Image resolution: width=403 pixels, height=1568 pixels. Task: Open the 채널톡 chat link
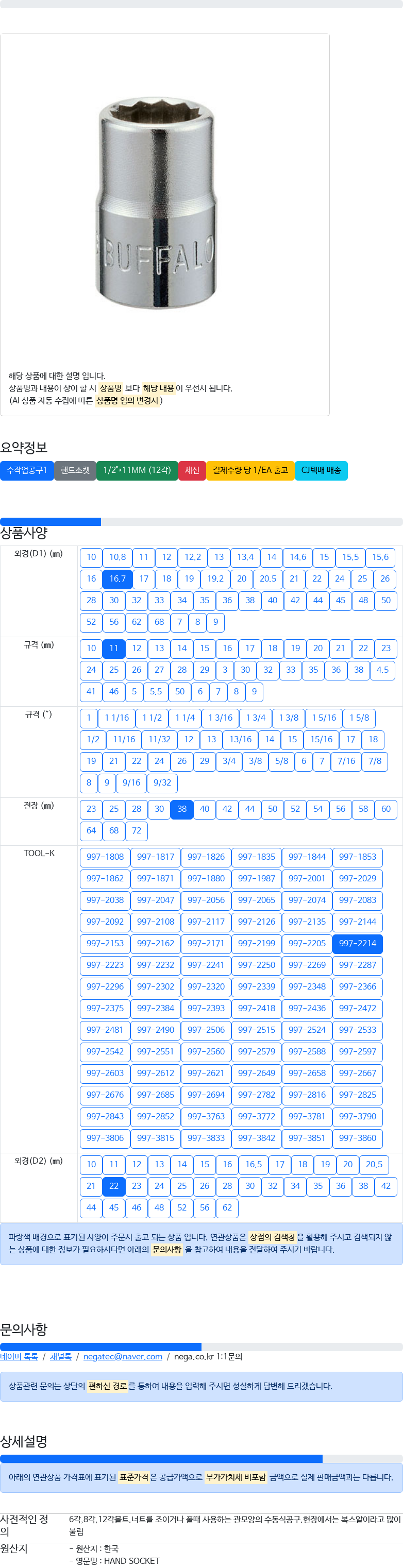(x=61, y=1356)
